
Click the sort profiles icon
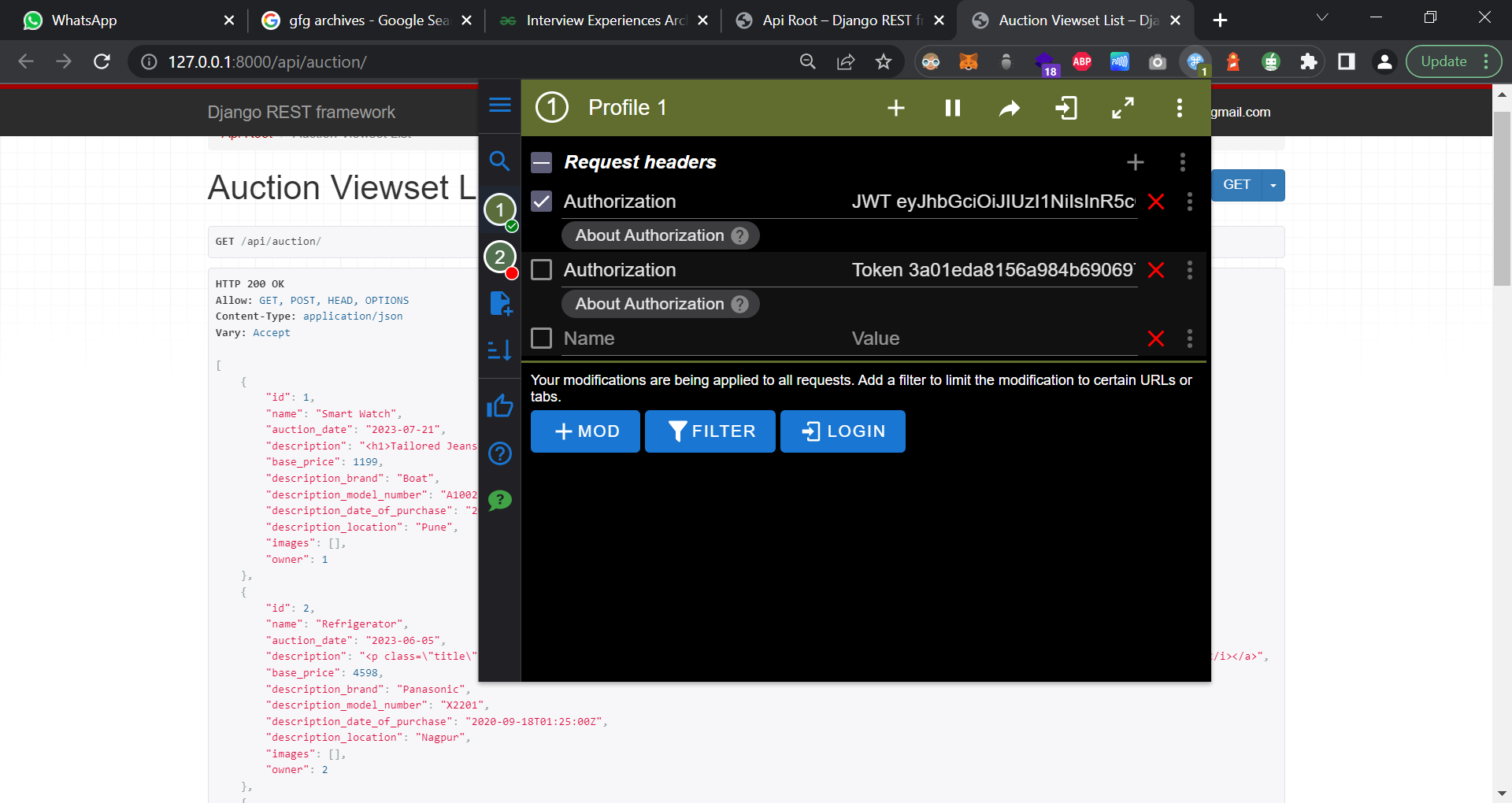tap(499, 350)
